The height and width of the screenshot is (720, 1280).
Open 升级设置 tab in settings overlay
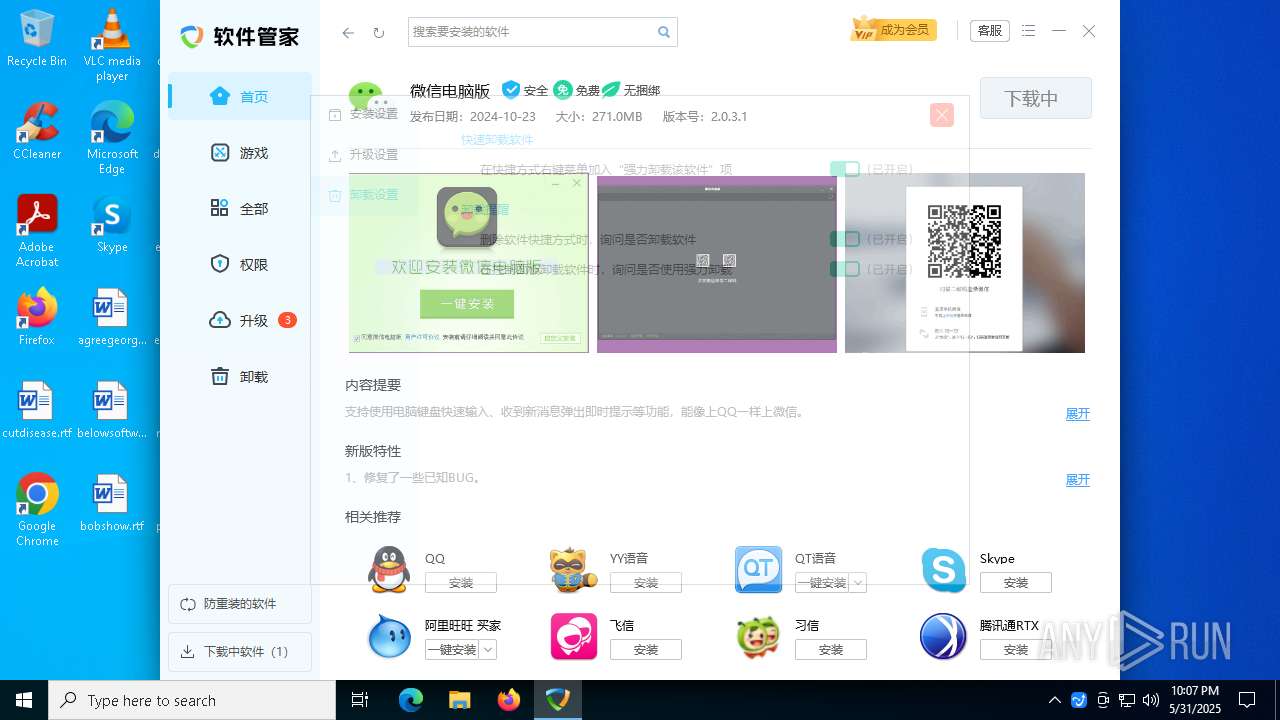click(x=365, y=155)
